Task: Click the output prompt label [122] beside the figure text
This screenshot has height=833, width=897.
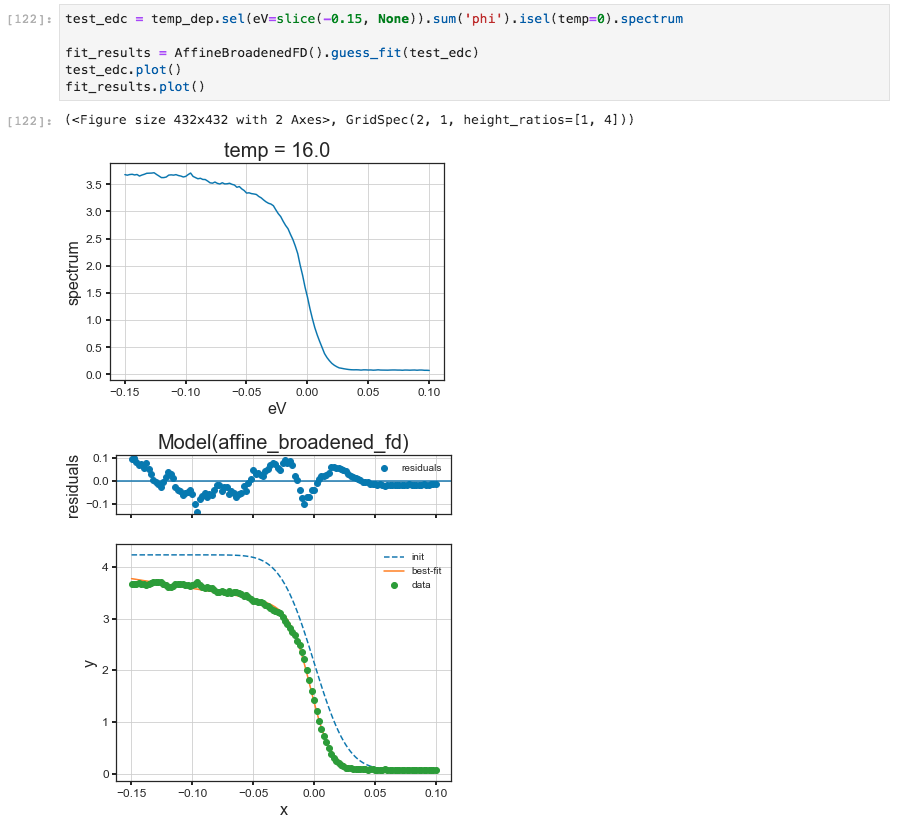Action: click(x=30, y=121)
